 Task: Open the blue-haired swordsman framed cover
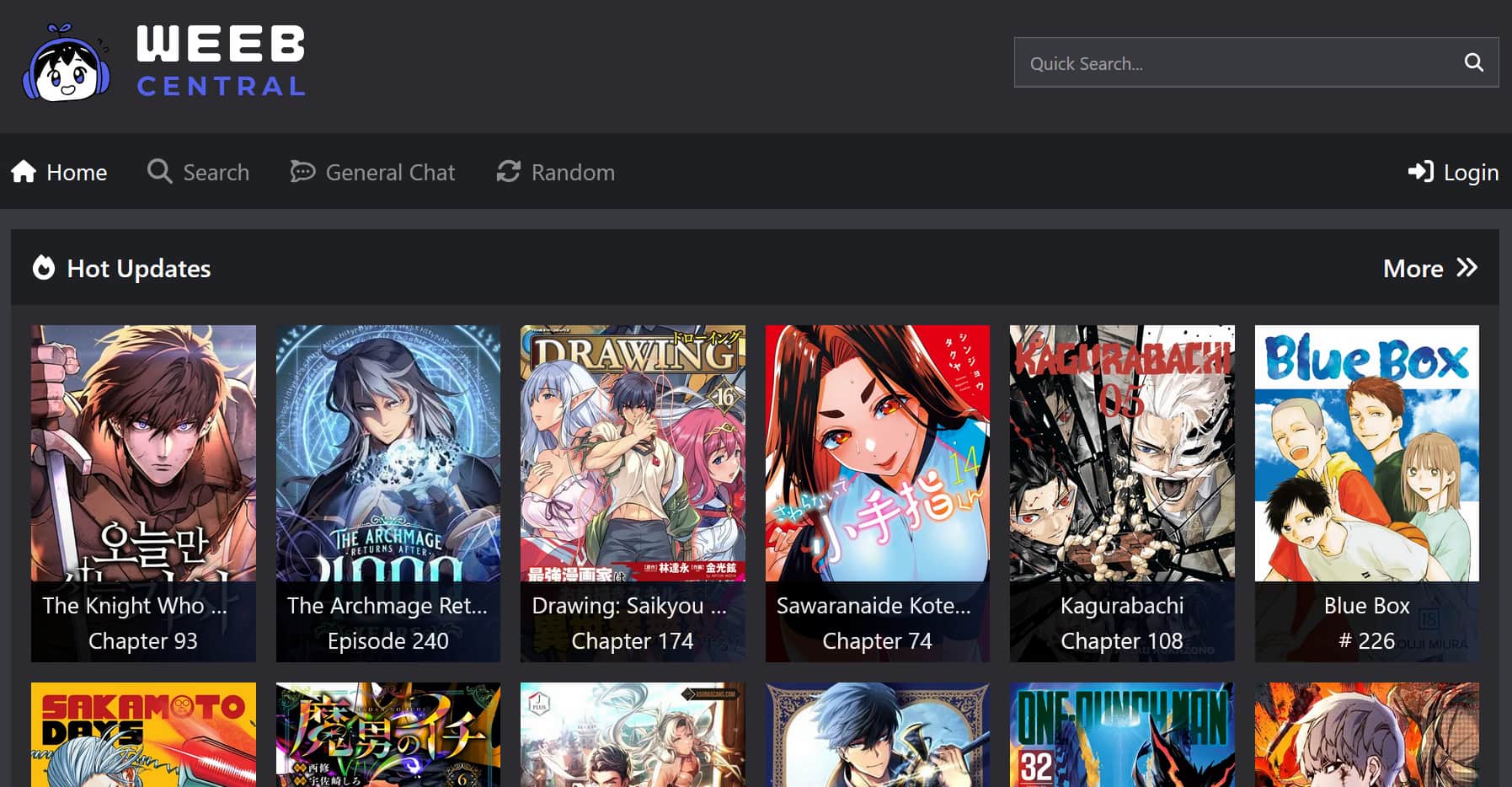[x=878, y=735]
